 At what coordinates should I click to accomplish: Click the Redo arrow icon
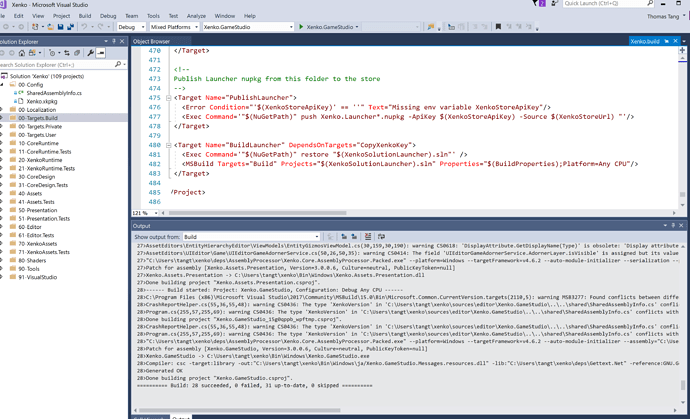[100, 27]
